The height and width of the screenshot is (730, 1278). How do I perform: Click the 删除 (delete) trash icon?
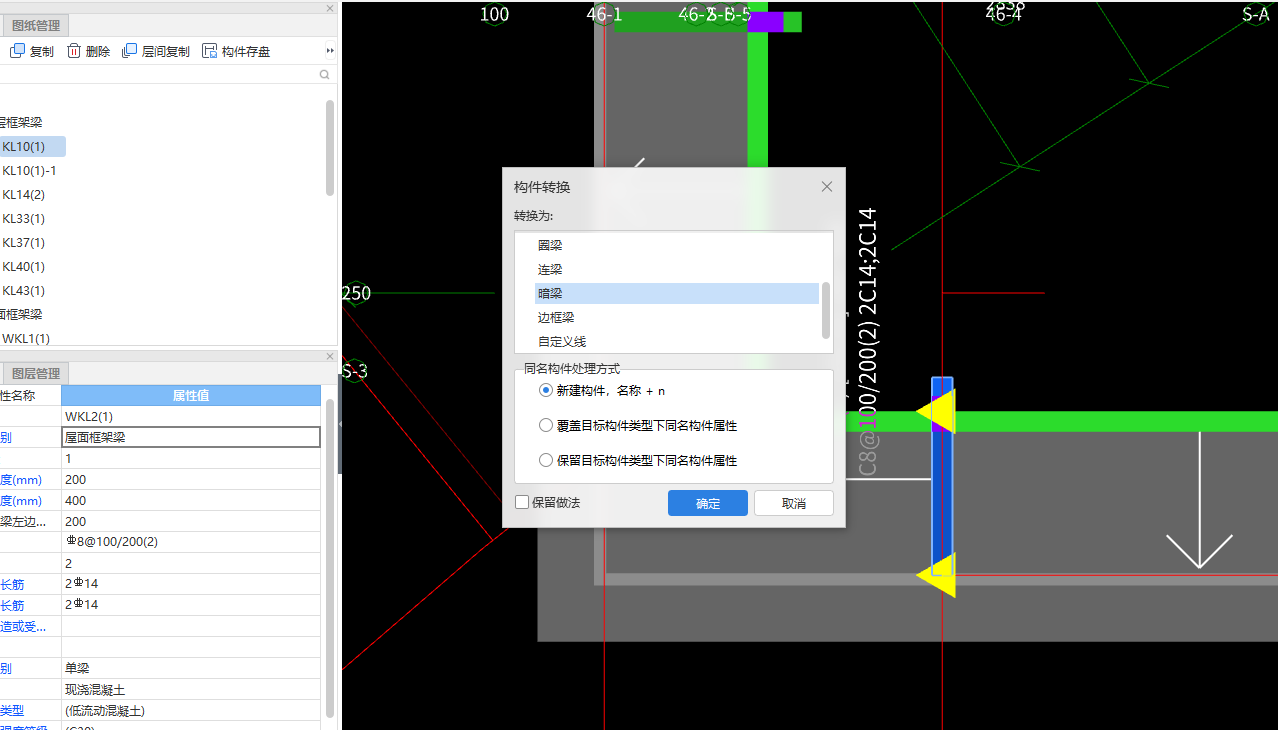pyautogui.click(x=74, y=51)
